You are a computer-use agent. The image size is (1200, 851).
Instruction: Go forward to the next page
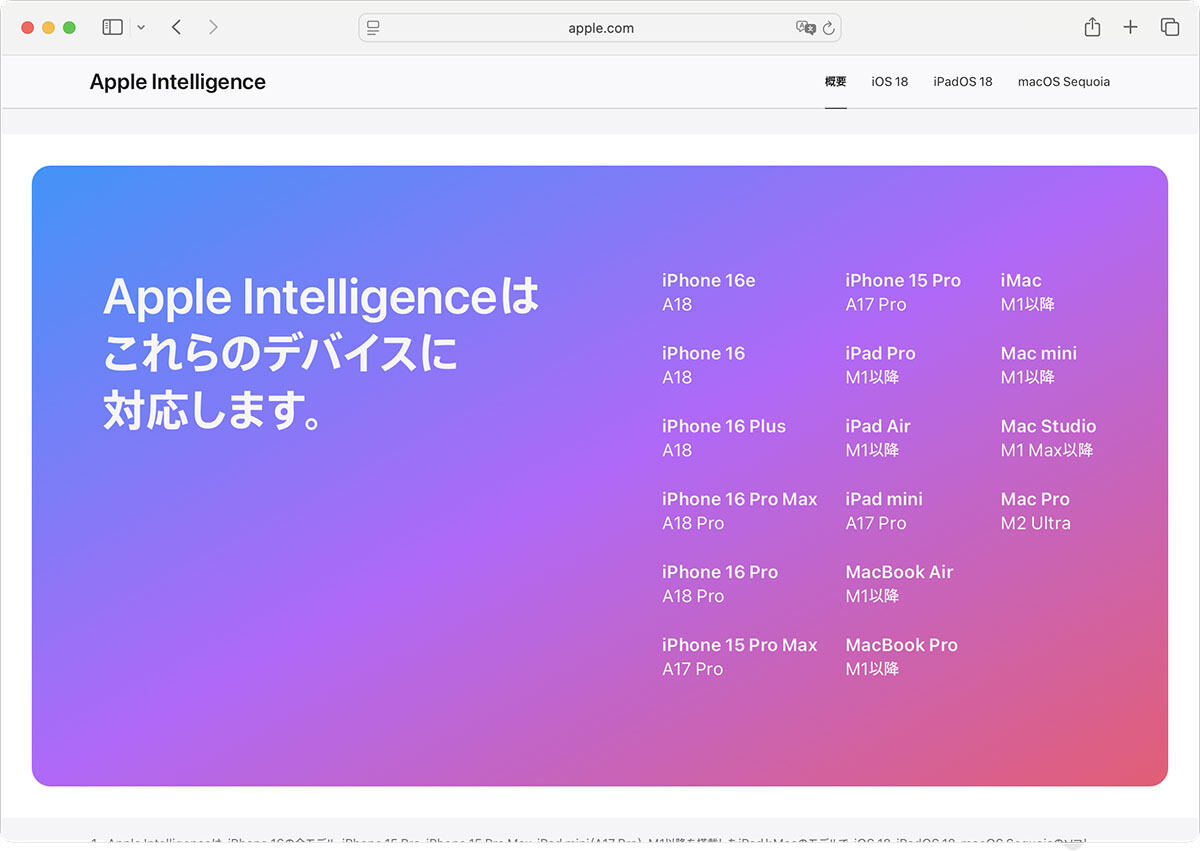213,28
